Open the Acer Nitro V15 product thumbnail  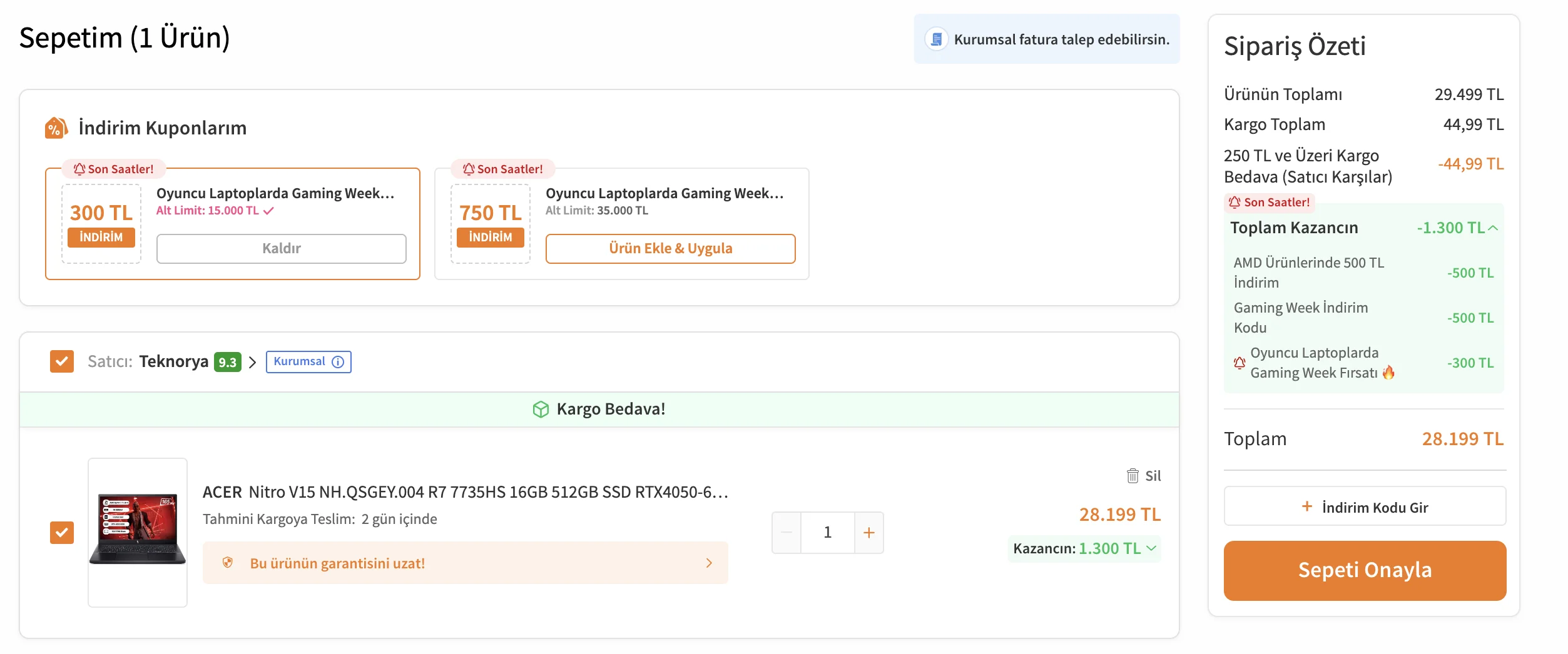tap(138, 532)
